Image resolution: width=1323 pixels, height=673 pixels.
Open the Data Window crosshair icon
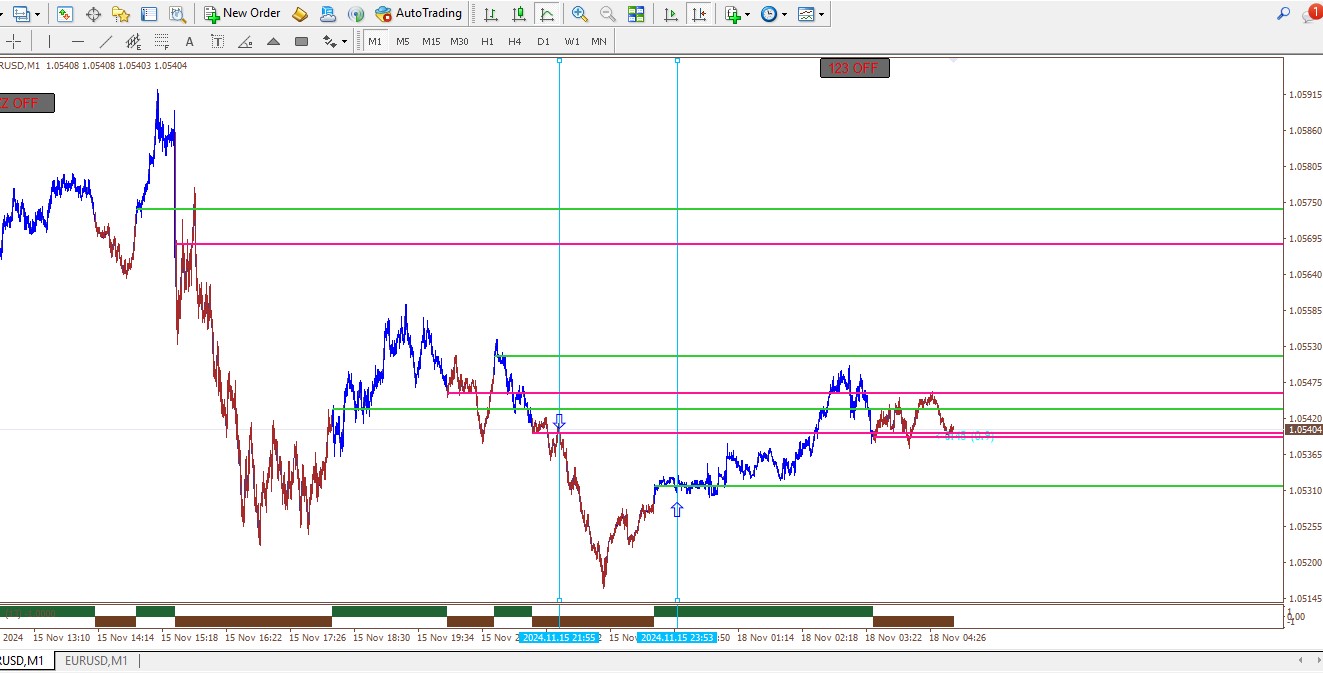tap(94, 14)
